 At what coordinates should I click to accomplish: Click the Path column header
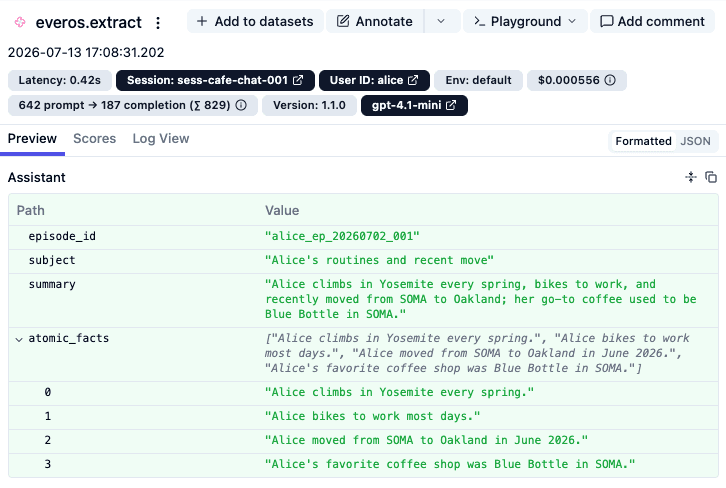point(31,211)
